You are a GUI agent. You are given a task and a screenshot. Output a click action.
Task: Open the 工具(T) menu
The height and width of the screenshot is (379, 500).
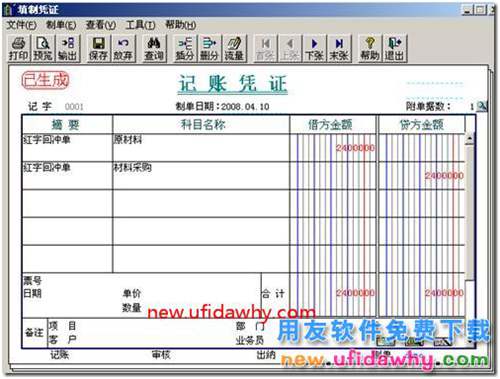click(140, 25)
